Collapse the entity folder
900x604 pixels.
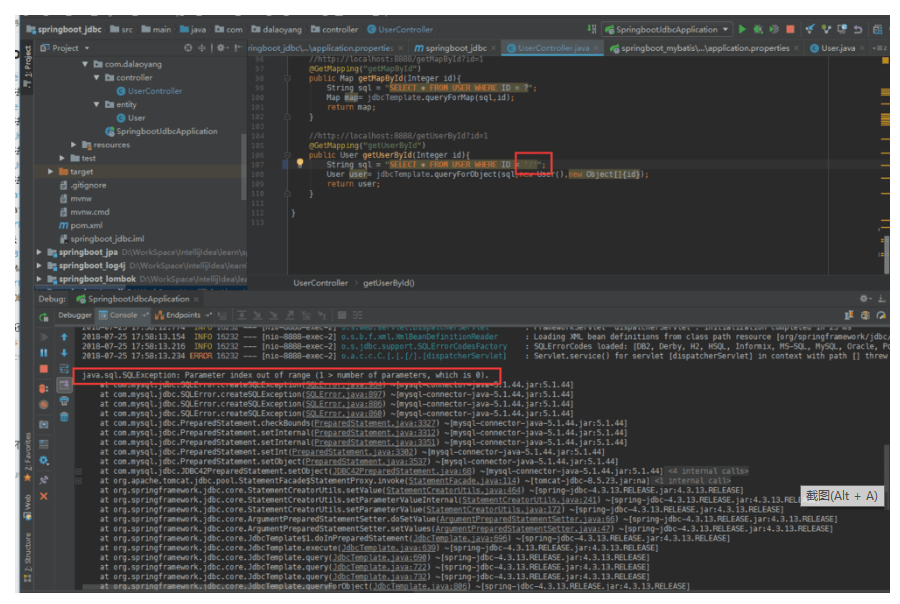coord(96,104)
